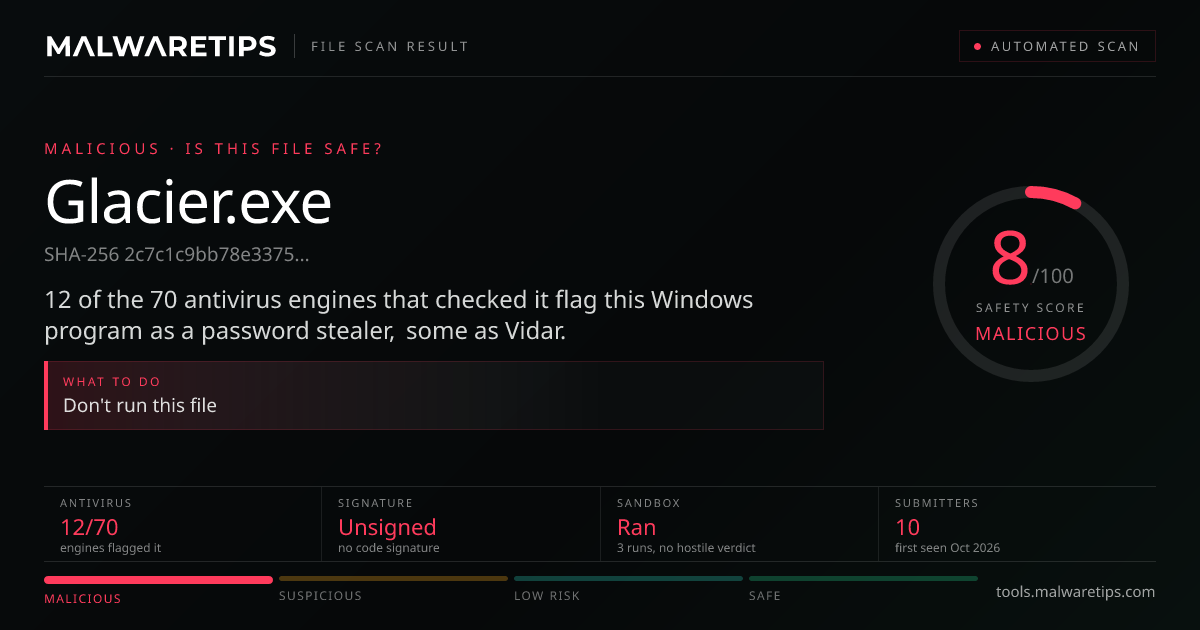This screenshot has width=1200, height=630.
Task: Click the Signature column label
Action: pyautogui.click(x=376, y=503)
